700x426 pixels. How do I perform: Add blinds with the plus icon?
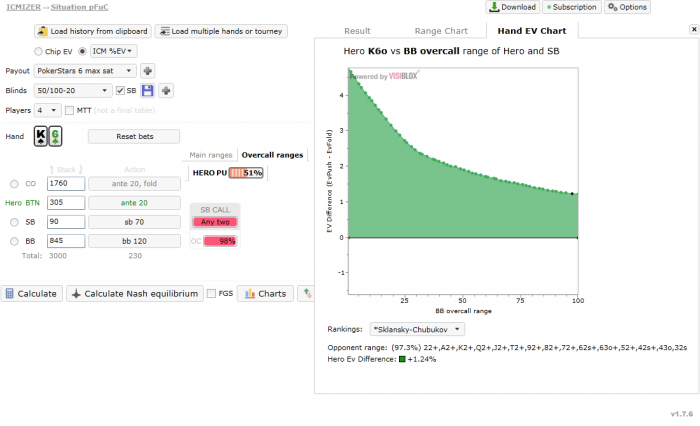click(166, 91)
